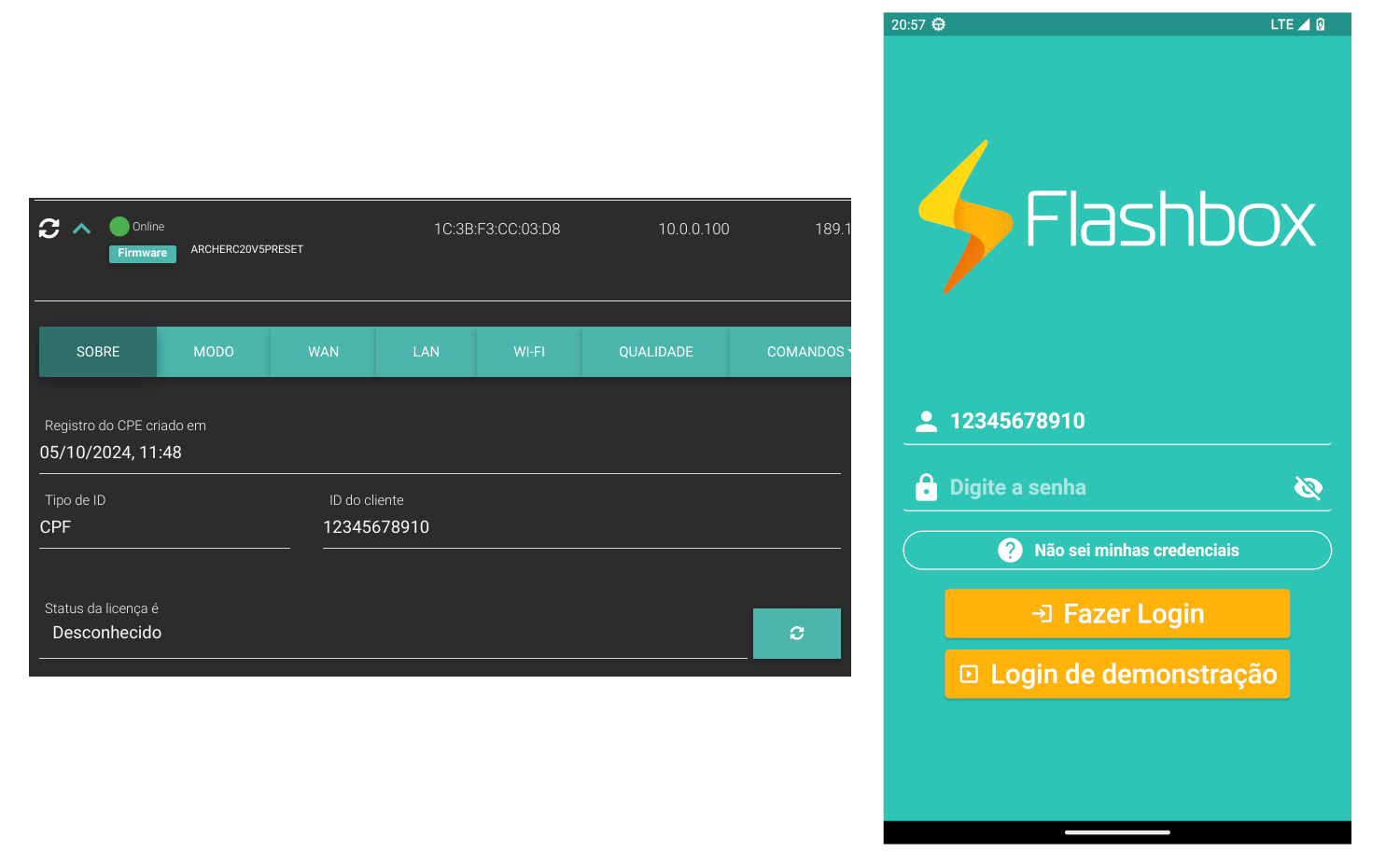Click the phone status bar settings gear icon
Image resolution: width=1400 pixels, height=852 pixels.
939,24
